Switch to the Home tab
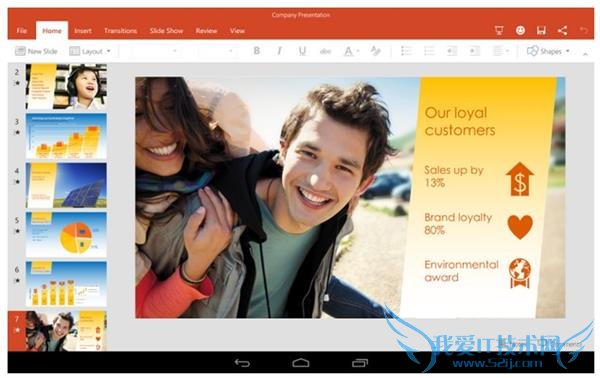The height and width of the screenshot is (378, 600). click(x=52, y=31)
